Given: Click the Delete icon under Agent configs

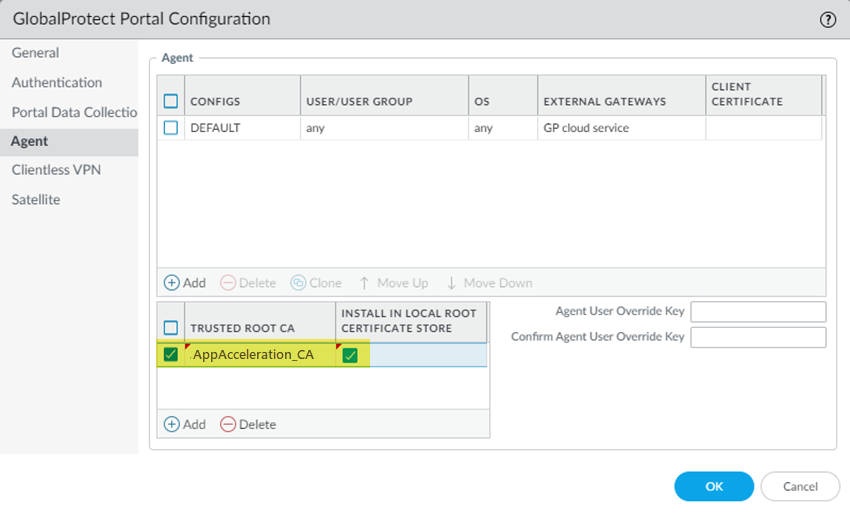Looking at the screenshot, I should [228, 283].
